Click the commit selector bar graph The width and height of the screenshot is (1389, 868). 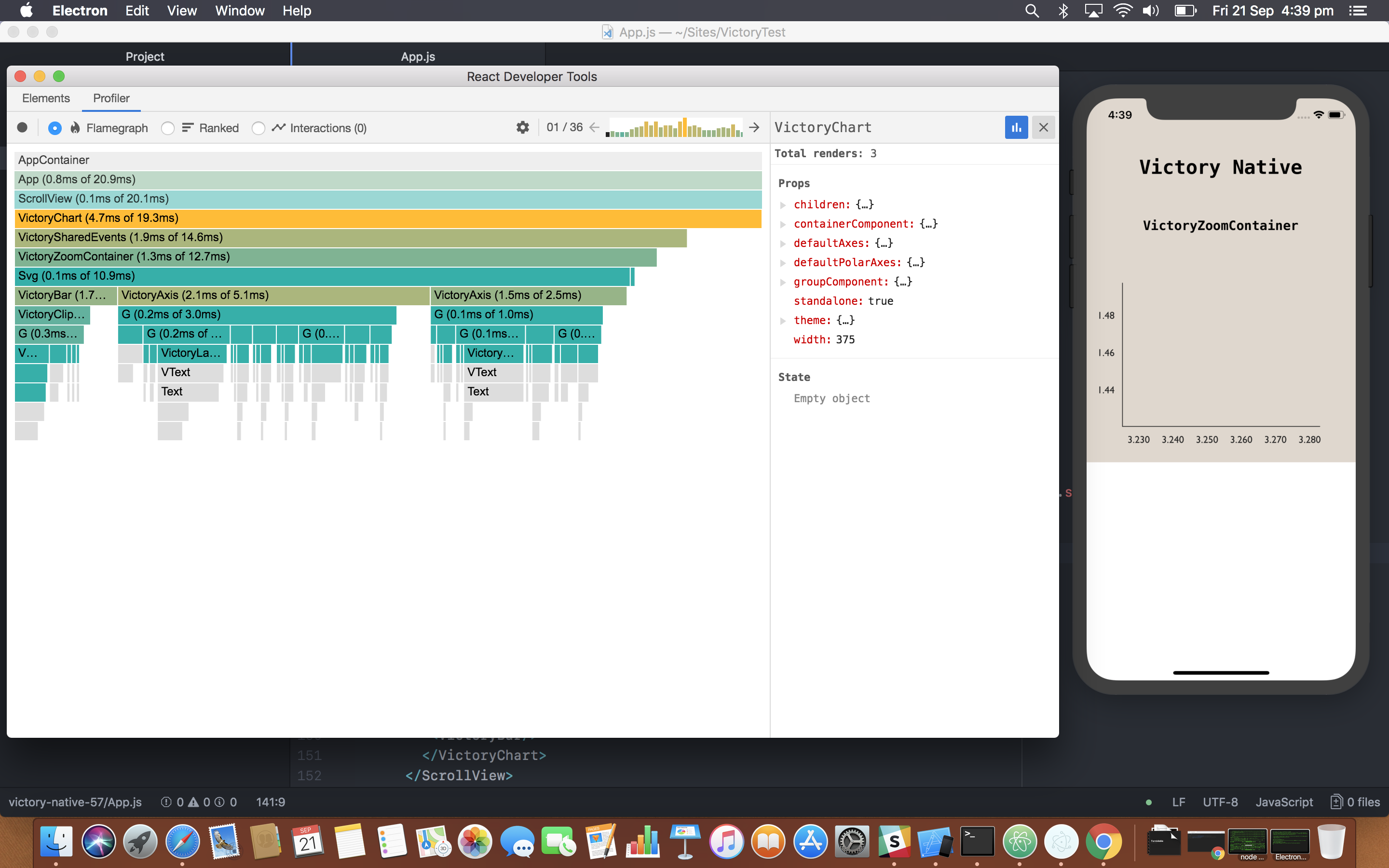(x=674, y=127)
